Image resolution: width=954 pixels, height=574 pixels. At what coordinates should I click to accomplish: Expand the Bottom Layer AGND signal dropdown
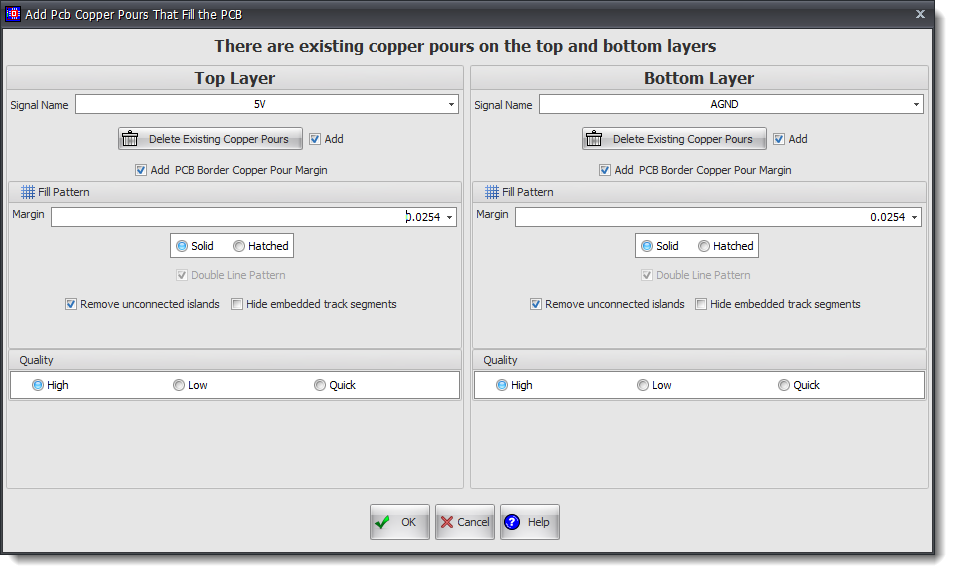[x=915, y=104]
